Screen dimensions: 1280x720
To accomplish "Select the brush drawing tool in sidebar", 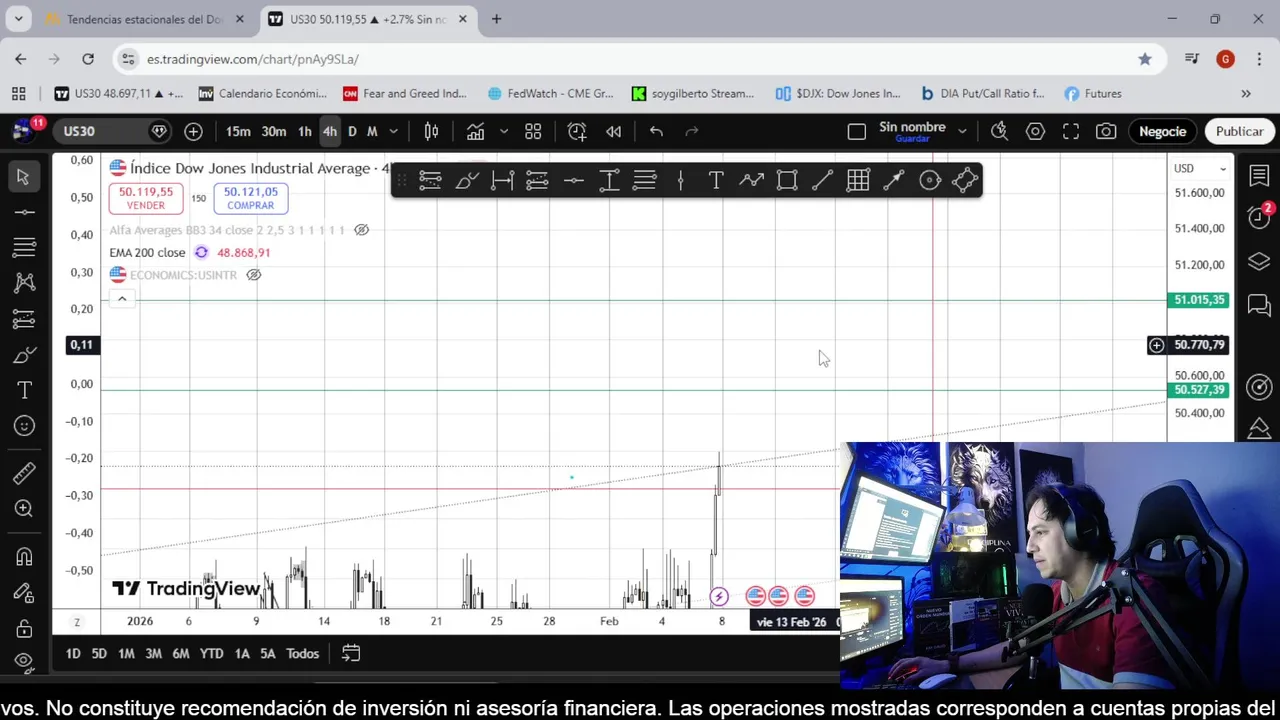I will pos(24,355).
